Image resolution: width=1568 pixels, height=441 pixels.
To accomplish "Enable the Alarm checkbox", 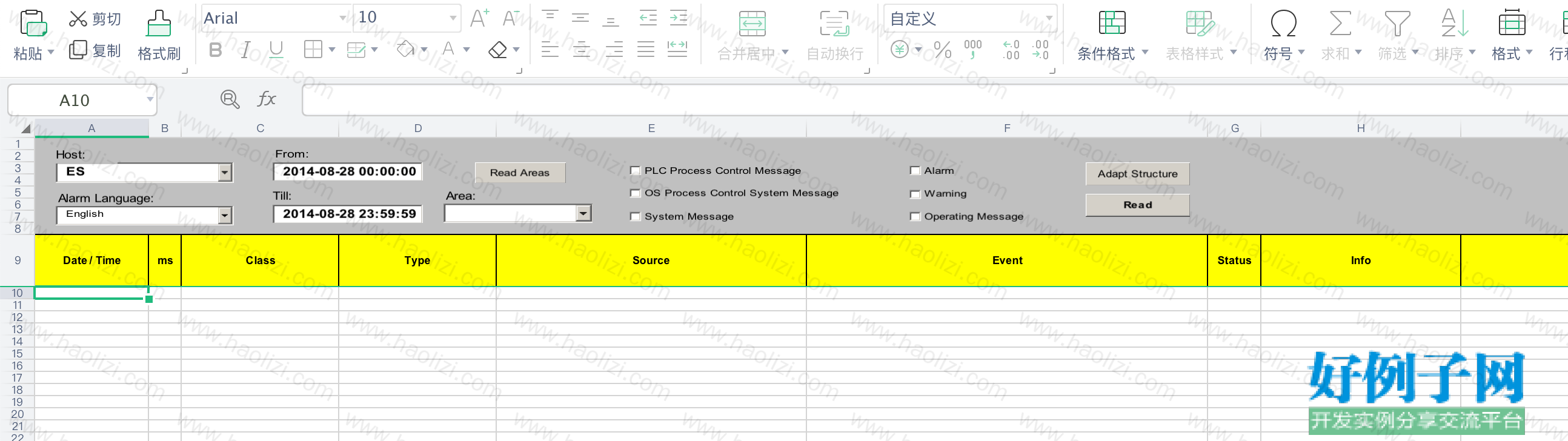I will (x=915, y=171).
